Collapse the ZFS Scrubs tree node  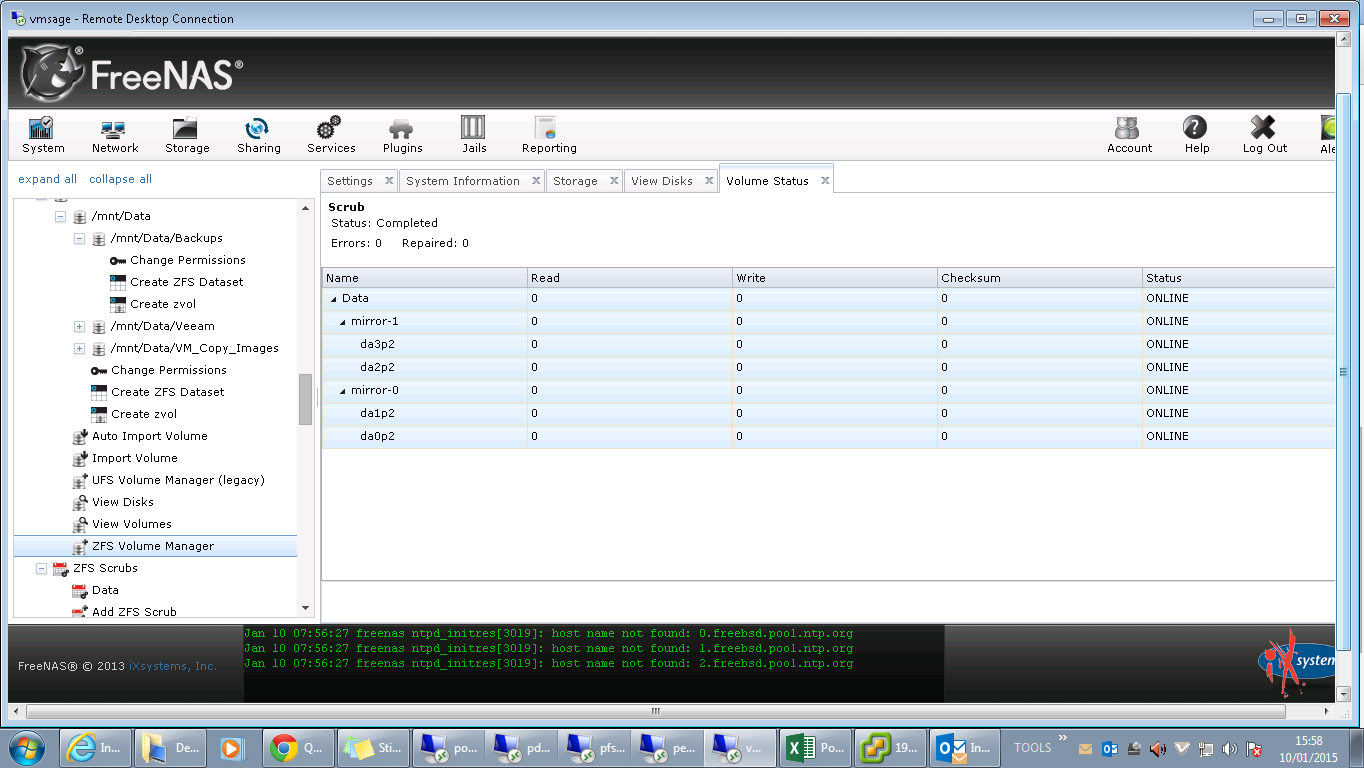42,569
